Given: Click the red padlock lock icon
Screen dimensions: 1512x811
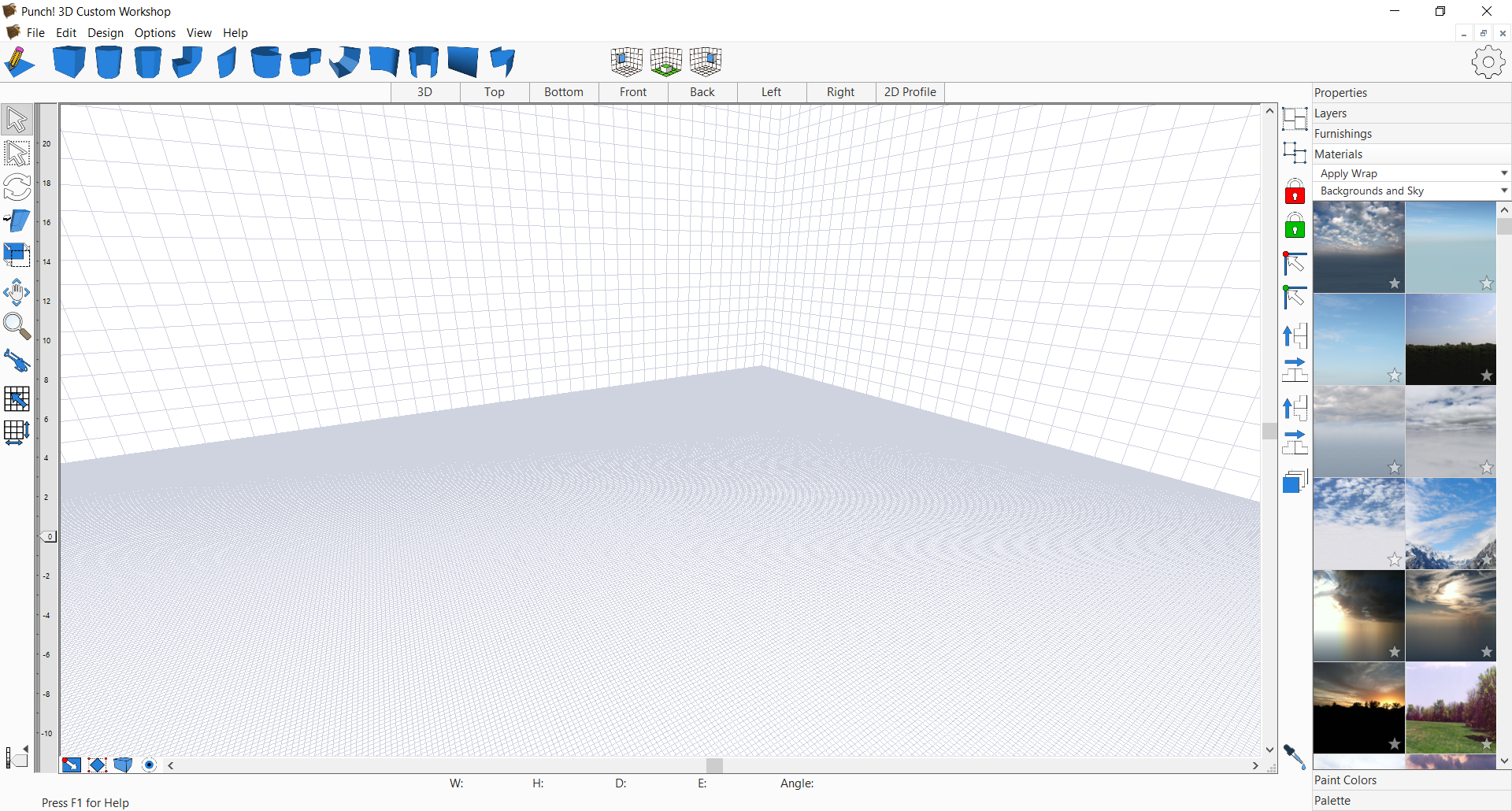Looking at the screenshot, I should pos(1295,191).
